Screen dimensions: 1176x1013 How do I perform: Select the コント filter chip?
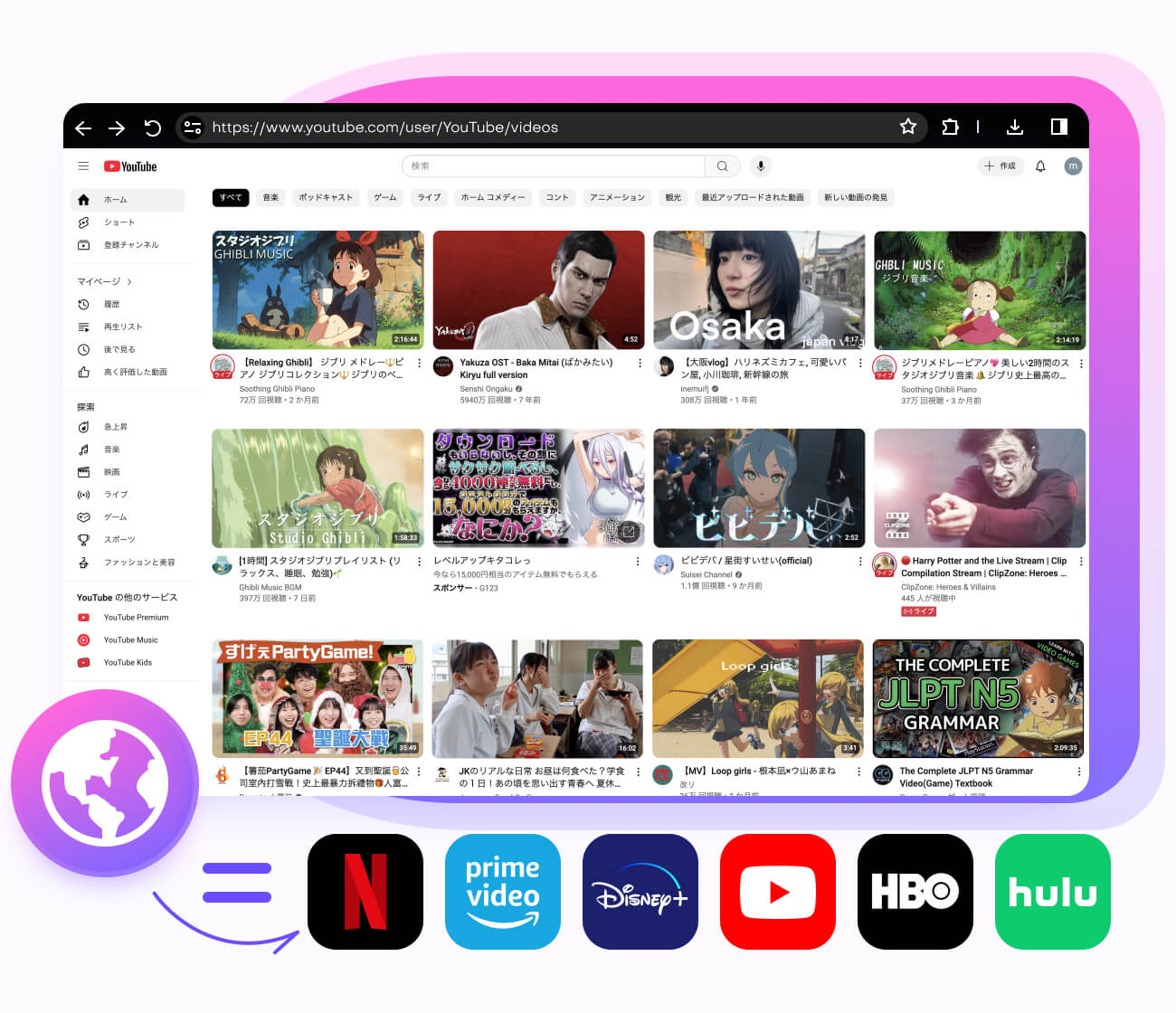tap(557, 197)
